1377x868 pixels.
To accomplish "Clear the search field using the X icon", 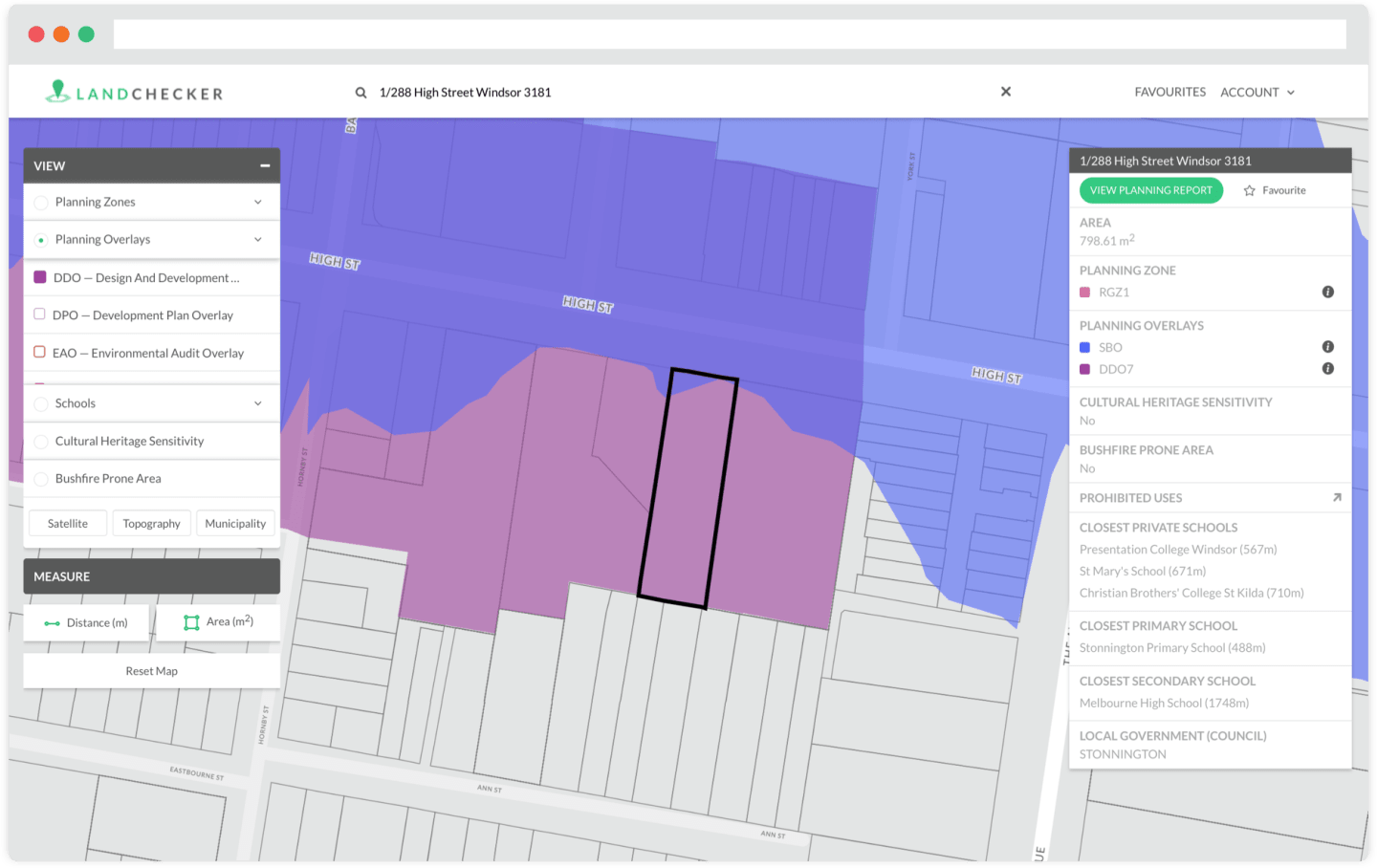I will pos(1005,91).
